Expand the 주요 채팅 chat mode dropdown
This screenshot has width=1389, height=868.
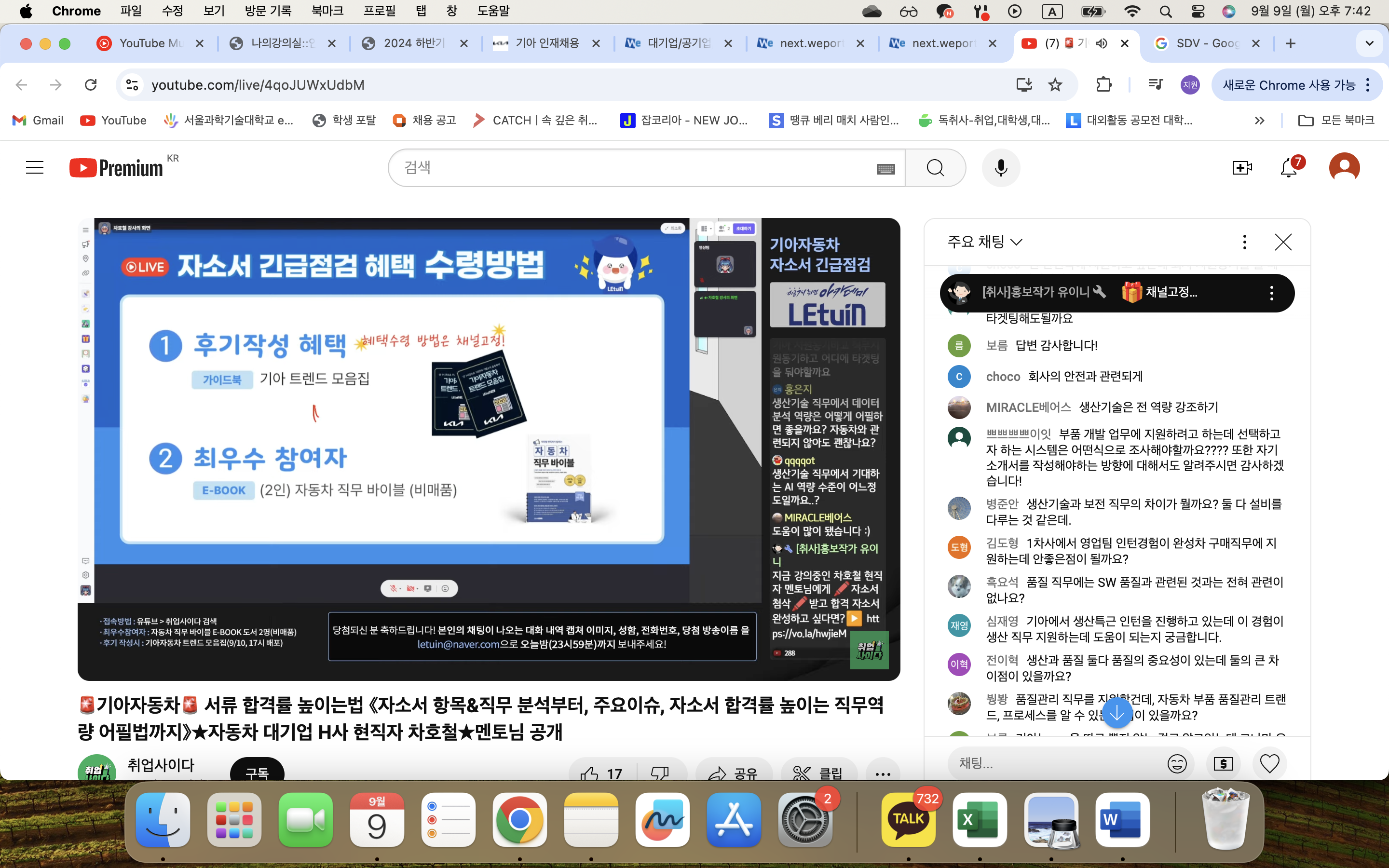click(x=985, y=242)
